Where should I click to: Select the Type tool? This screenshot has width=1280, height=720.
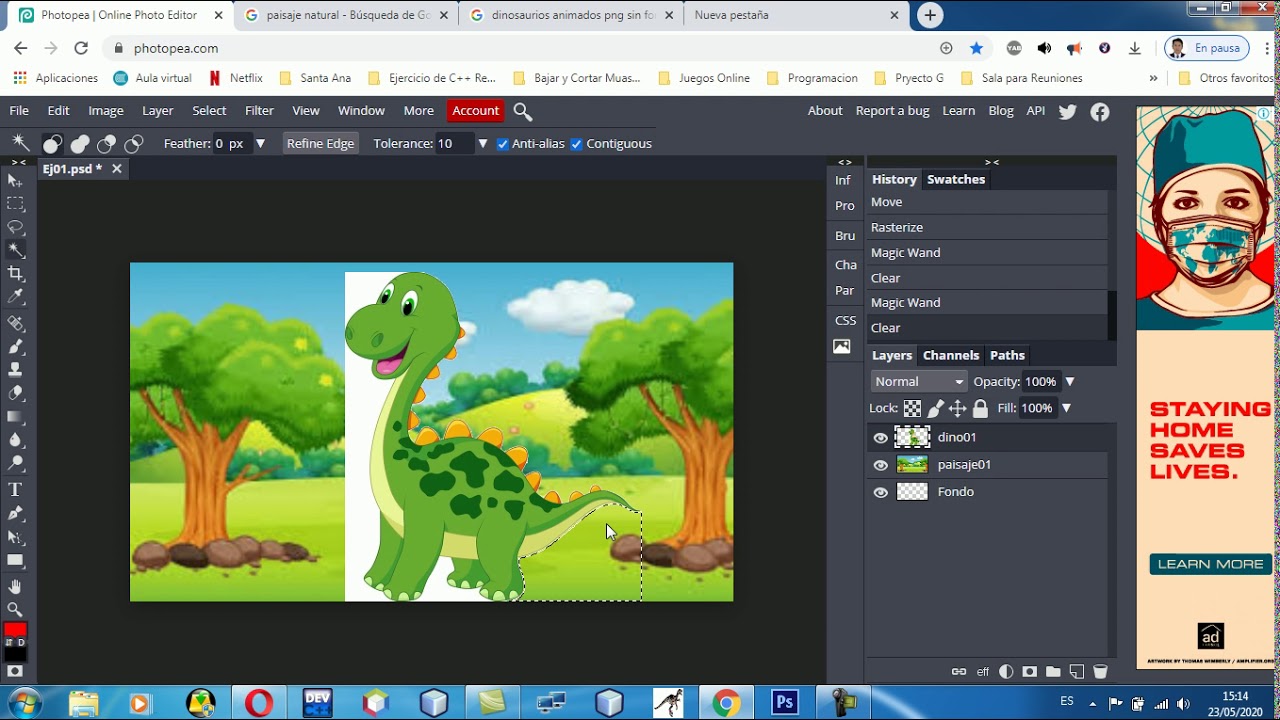15,490
